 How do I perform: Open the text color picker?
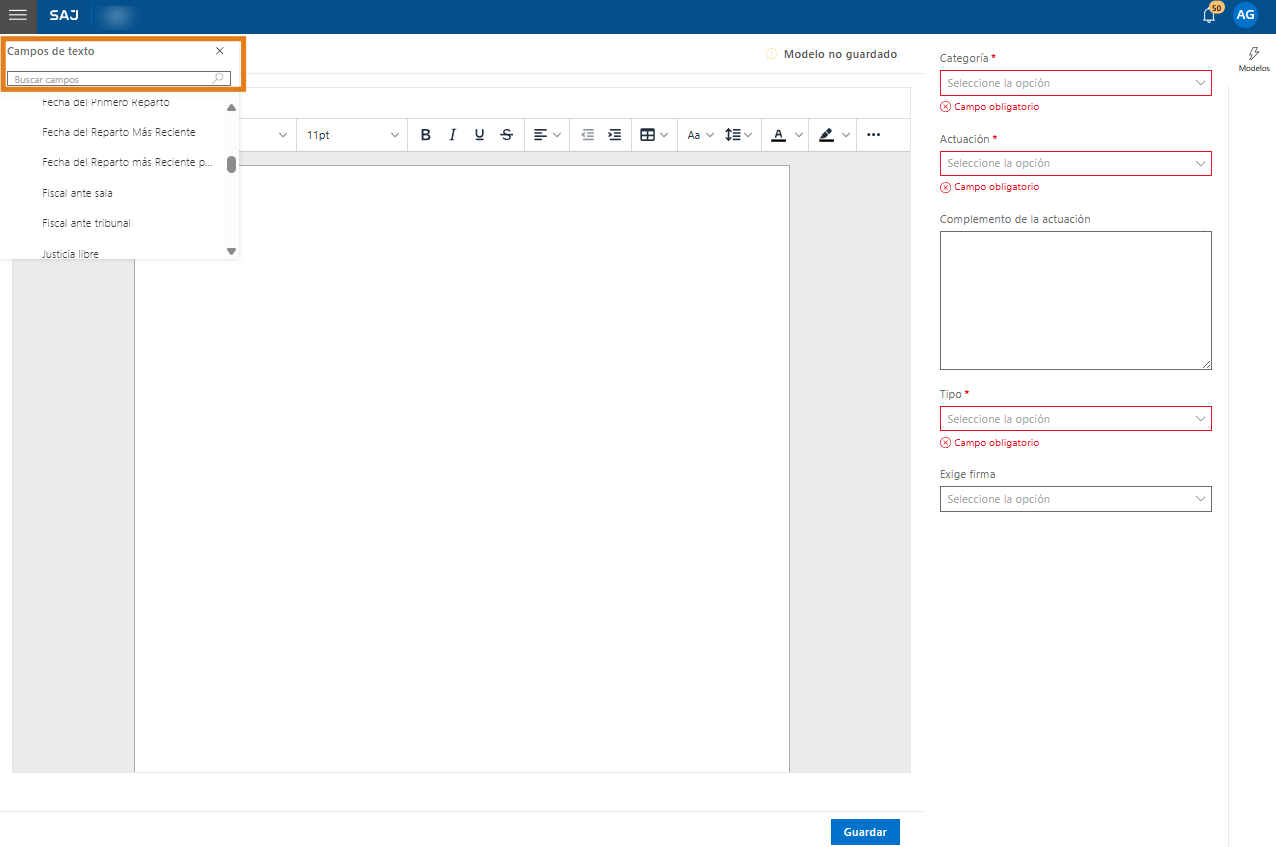pos(779,135)
